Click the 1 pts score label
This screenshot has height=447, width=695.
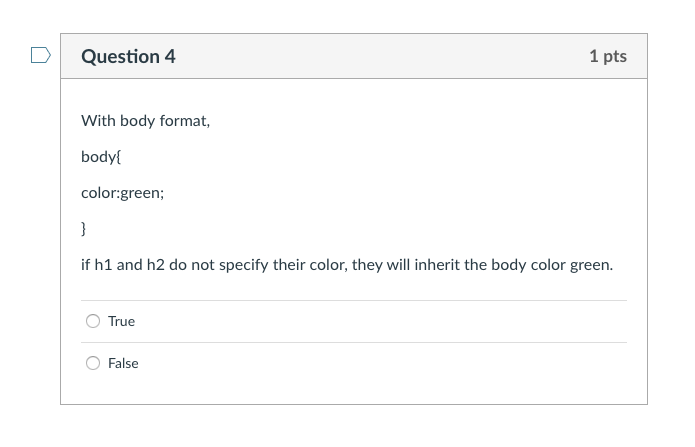coord(608,56)
